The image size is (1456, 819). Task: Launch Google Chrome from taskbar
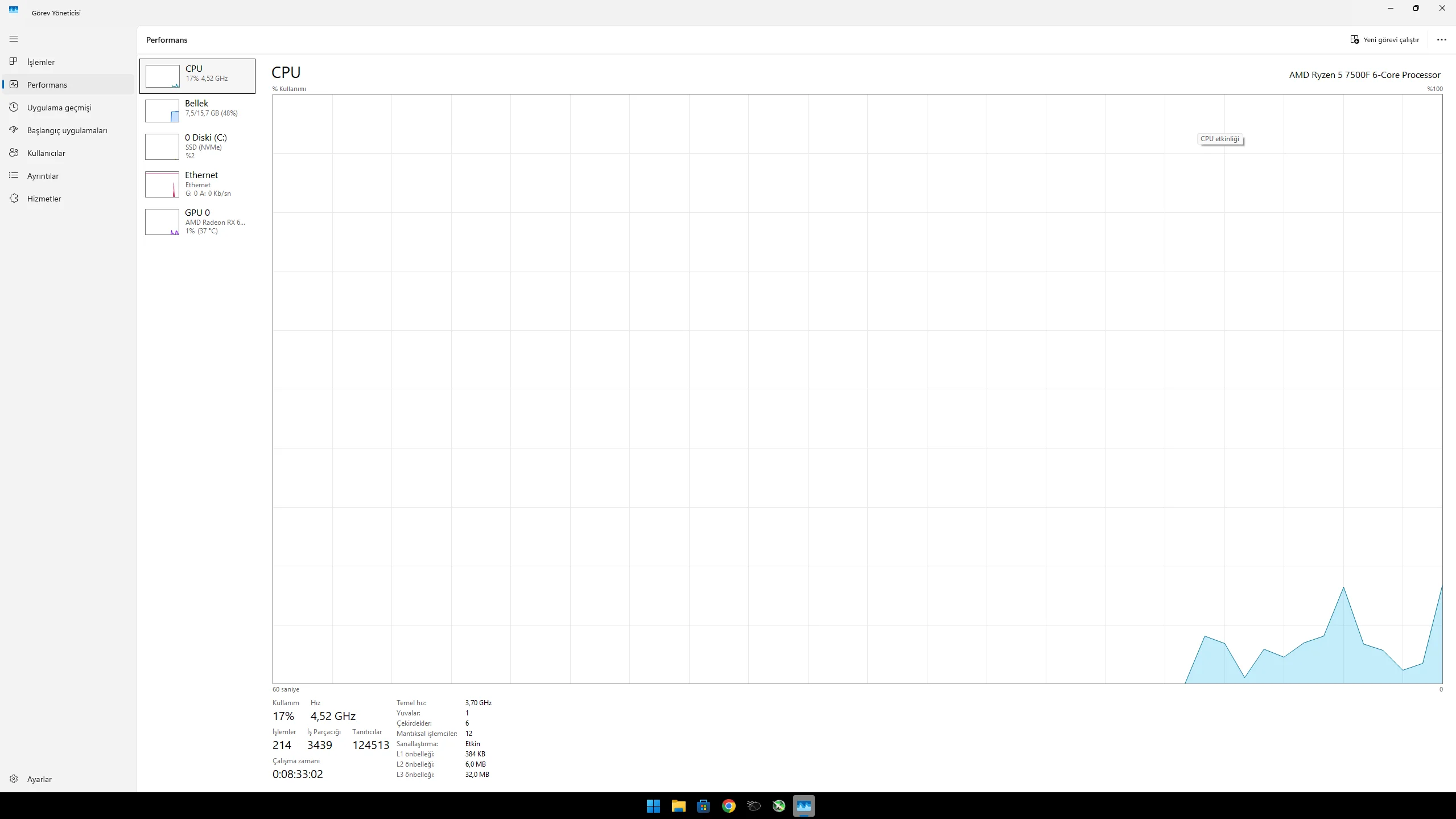[728, 806]
